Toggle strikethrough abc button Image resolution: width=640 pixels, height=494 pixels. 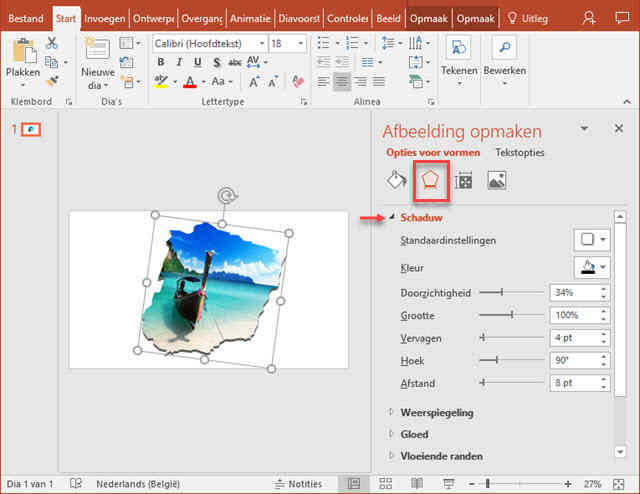click(235, 62)
